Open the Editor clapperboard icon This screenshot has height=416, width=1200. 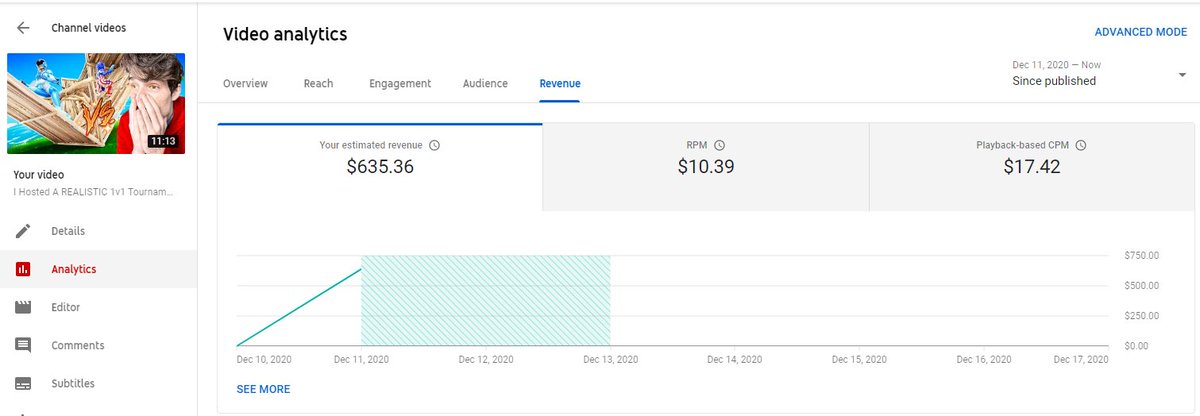pyautogui.click(x=23, y=307)
